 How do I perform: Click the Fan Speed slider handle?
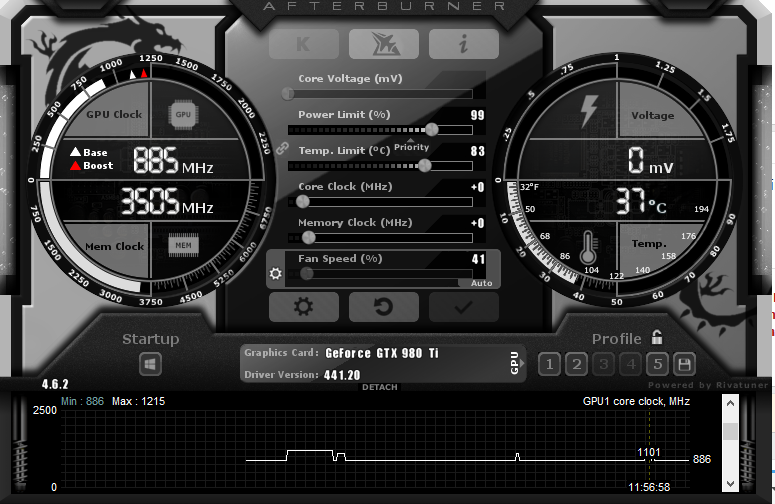(x=306, y=273)
